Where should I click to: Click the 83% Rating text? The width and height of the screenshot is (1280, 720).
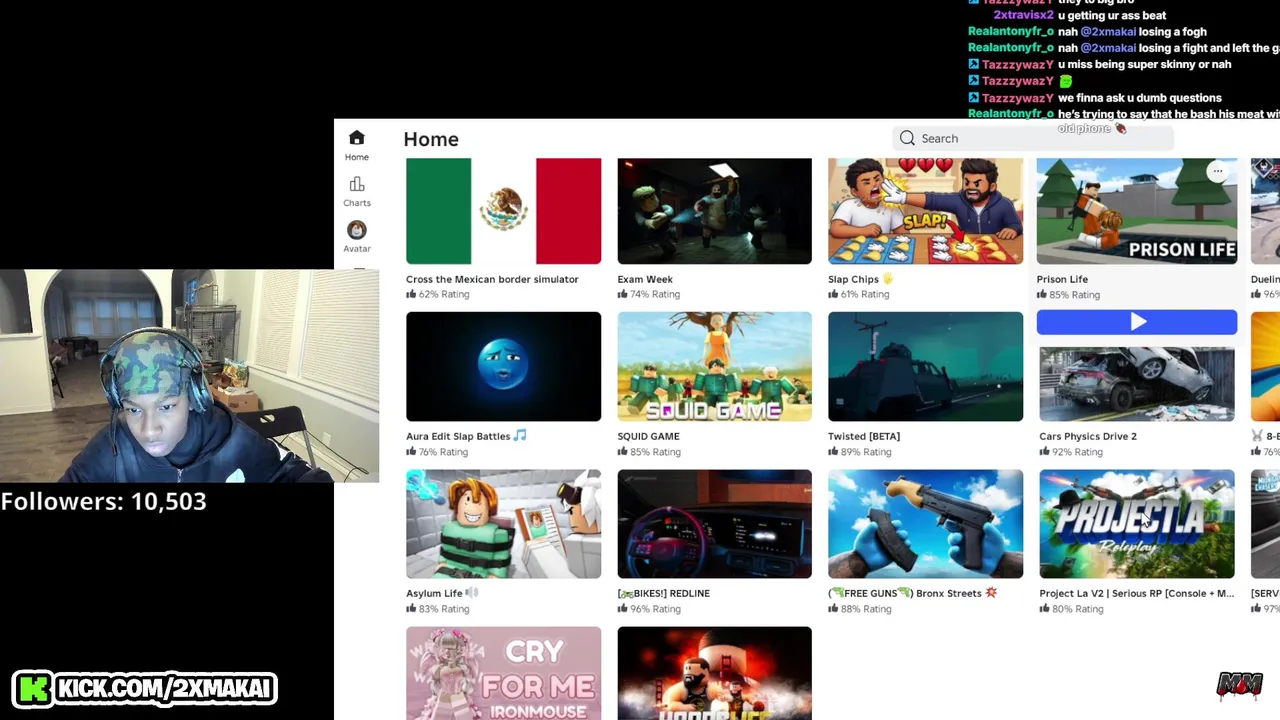pos(444,609)
